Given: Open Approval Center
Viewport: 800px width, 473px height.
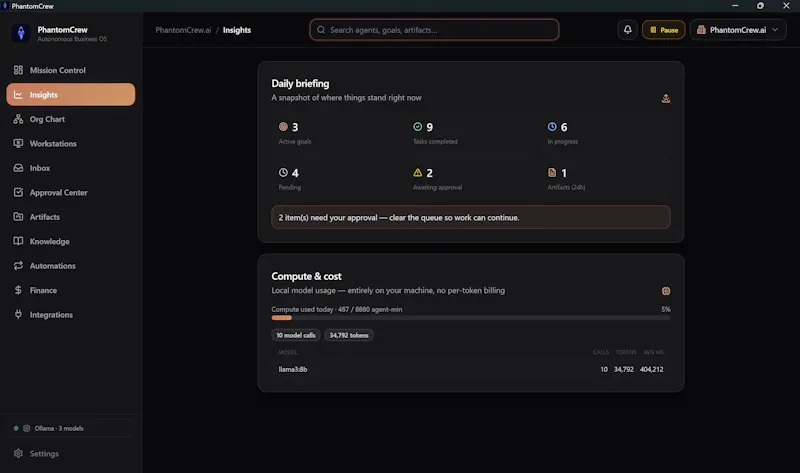Looking at the screenshot, I should pyautogui.click(x=70, y=192).
